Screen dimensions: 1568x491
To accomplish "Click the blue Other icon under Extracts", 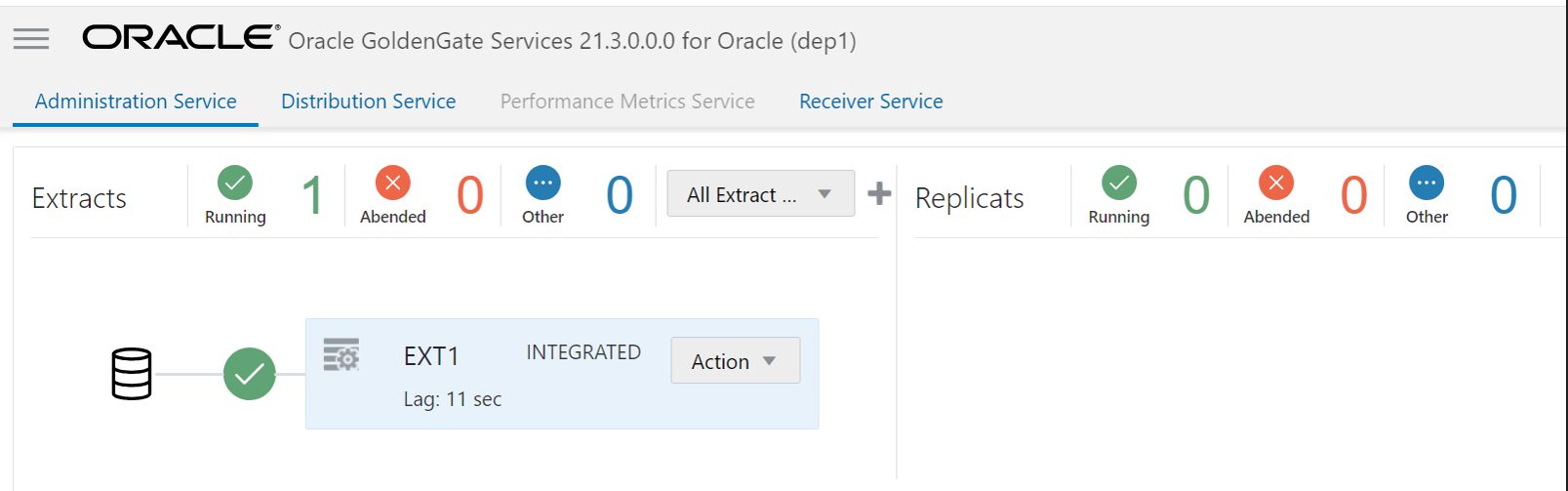I will coord(543,183).
